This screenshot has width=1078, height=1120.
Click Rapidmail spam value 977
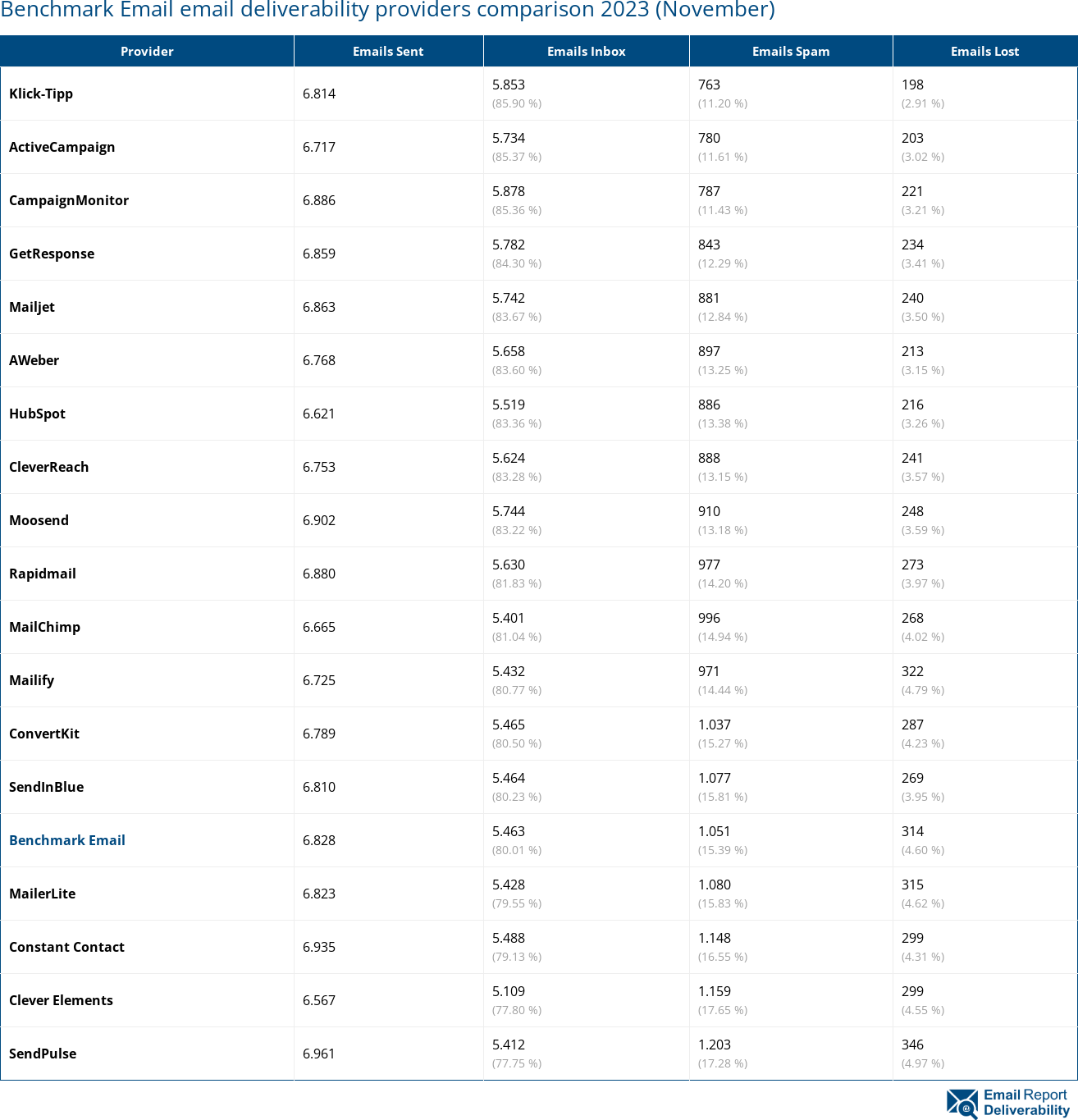click(x=710, y=565)
